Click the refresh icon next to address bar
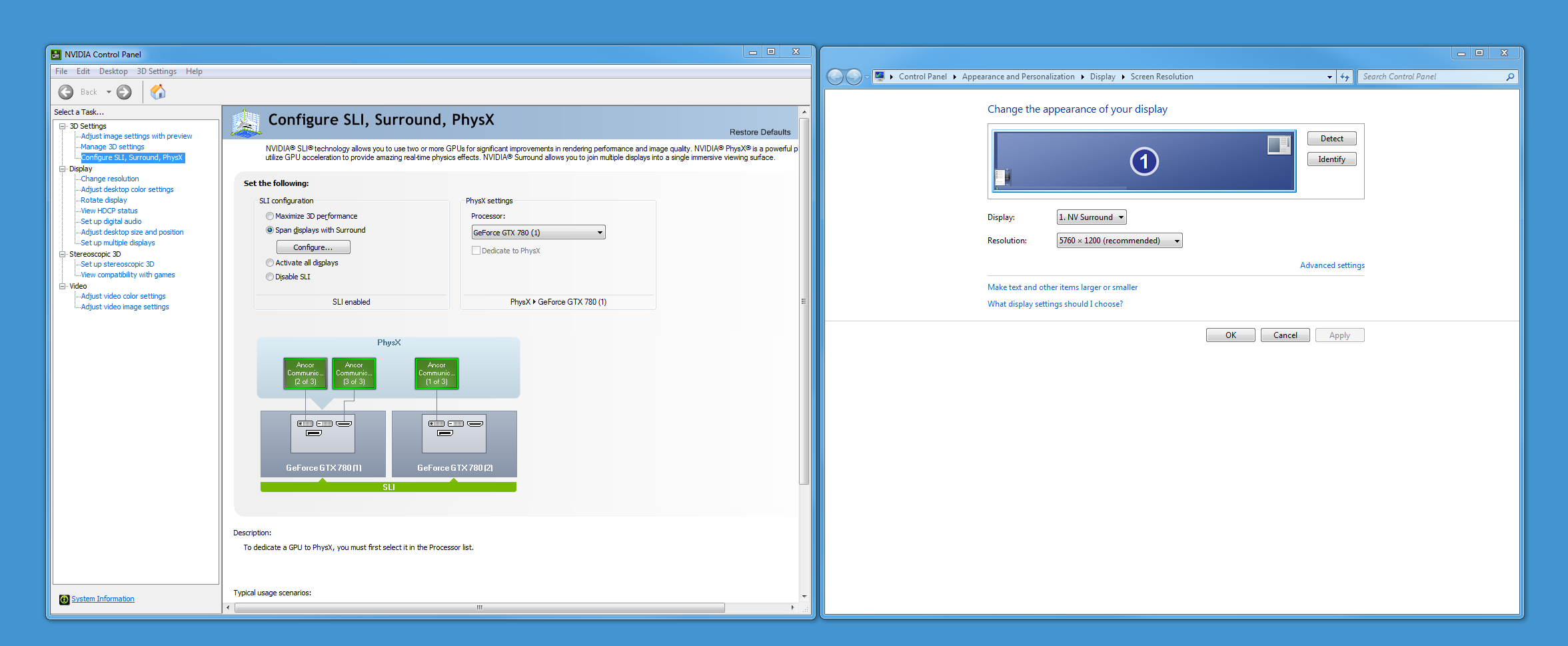This screenshot has width=1568, height=646. pyautogui.click(x=1345, y=77)
